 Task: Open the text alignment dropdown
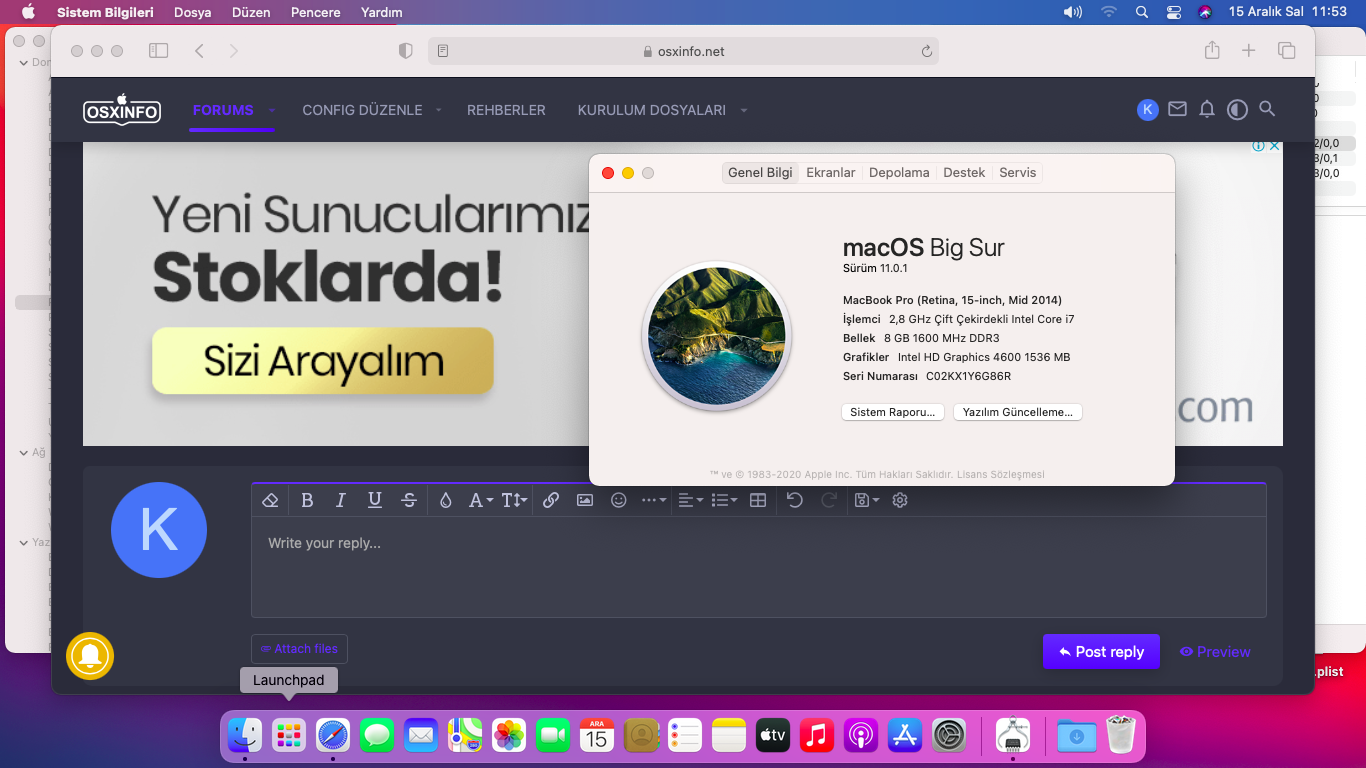click(690, 500)
